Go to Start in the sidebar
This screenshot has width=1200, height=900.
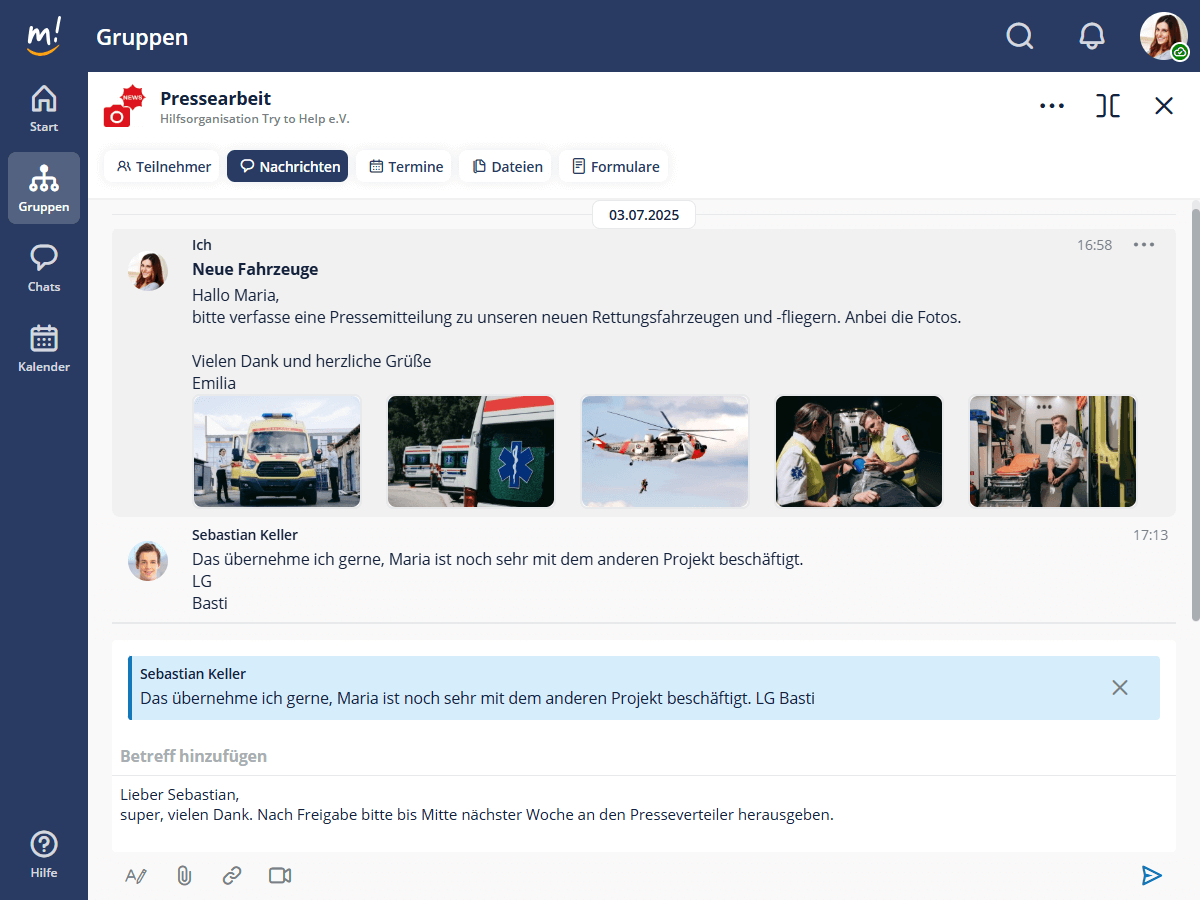tap(44, 108)
